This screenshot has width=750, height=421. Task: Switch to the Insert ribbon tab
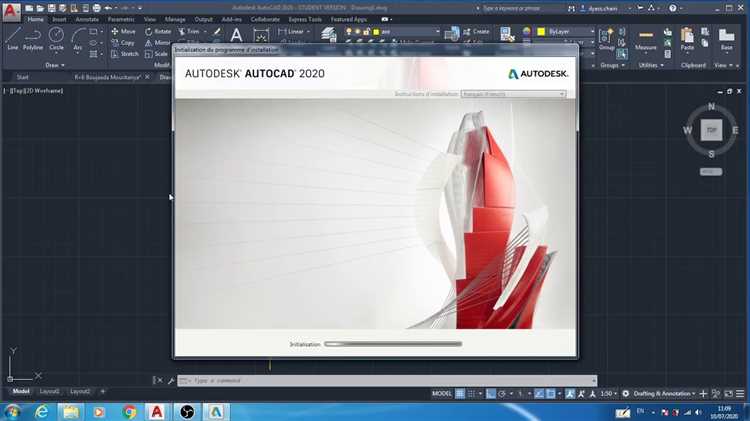59,19
